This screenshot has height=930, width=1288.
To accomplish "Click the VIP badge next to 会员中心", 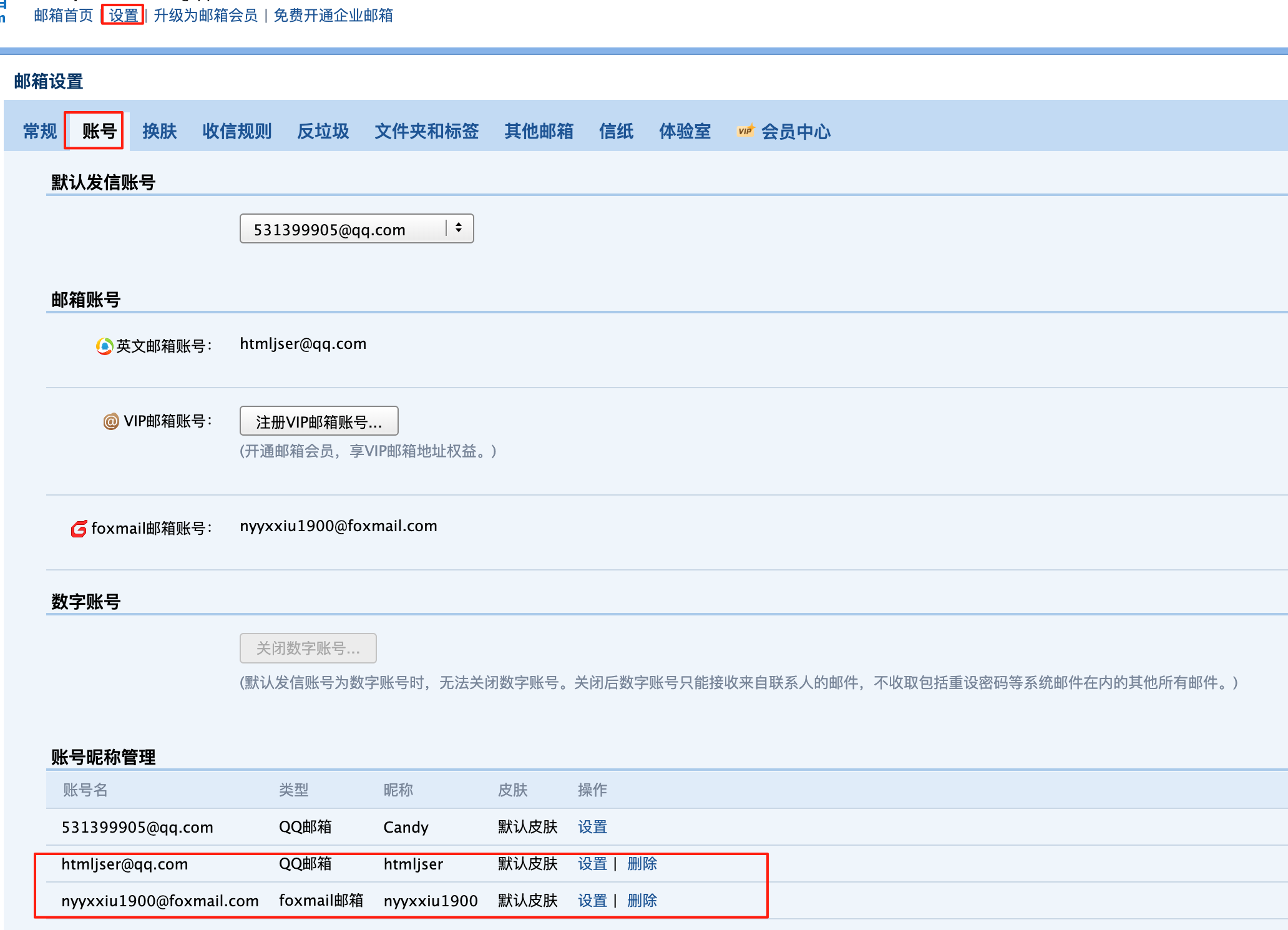I will (x=745, y=131).
